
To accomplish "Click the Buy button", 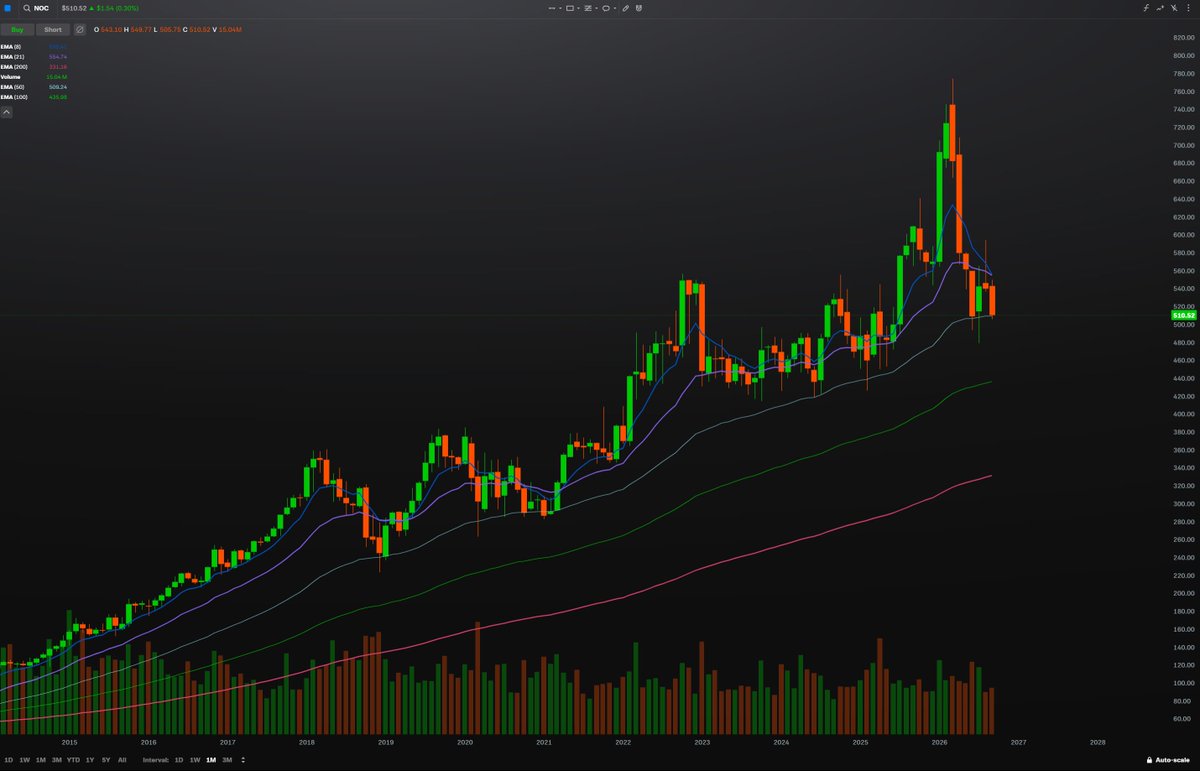I will [x=17, y=29].
